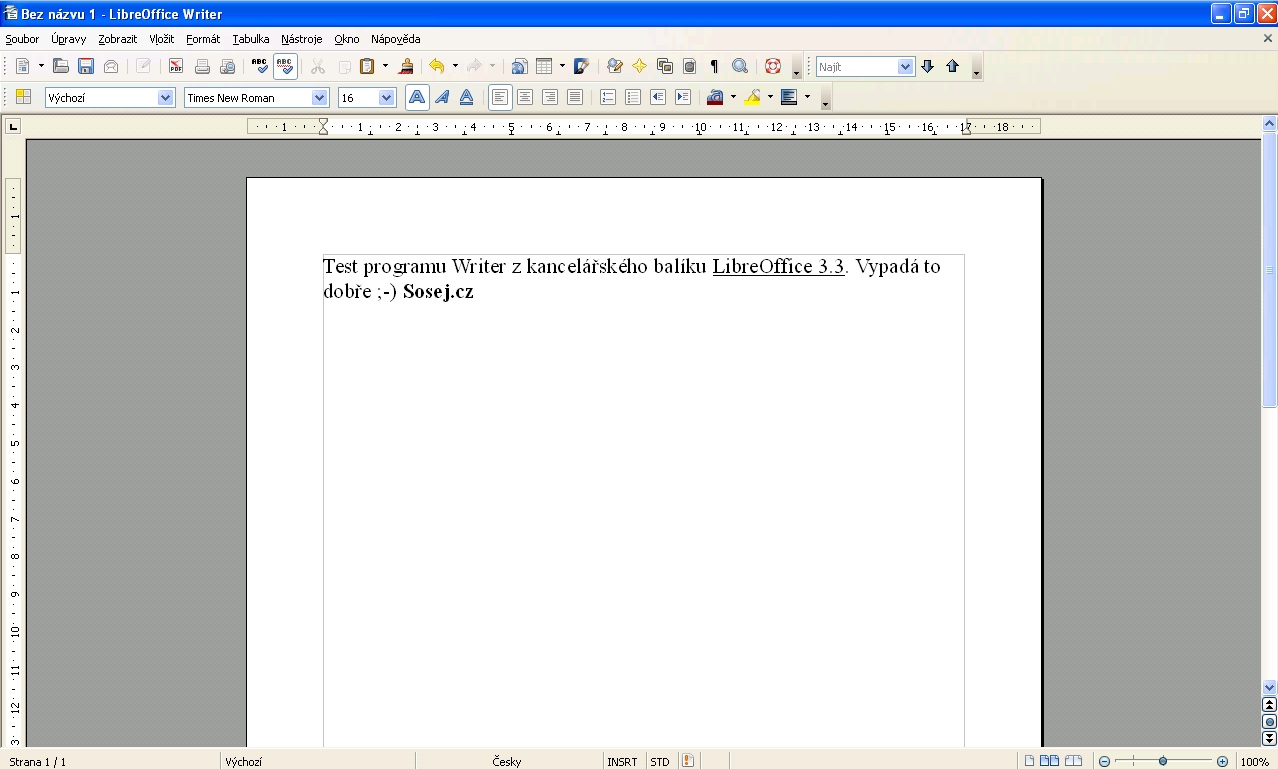Expand the Insert Table dropdown arrow

click(562, 67)
